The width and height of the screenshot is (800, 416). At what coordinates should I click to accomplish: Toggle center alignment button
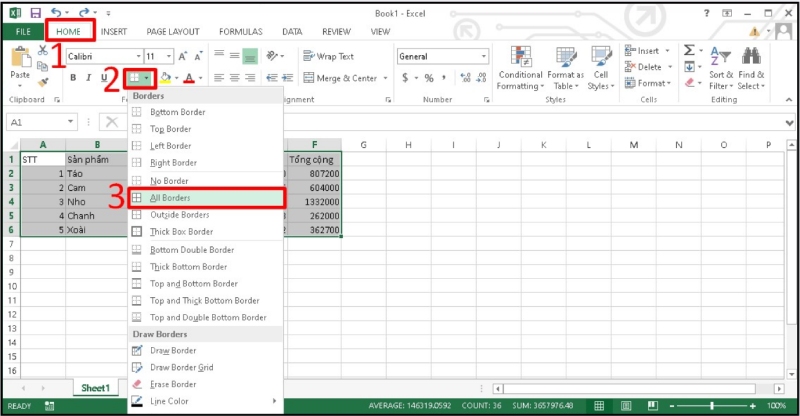tap(236, 78)
